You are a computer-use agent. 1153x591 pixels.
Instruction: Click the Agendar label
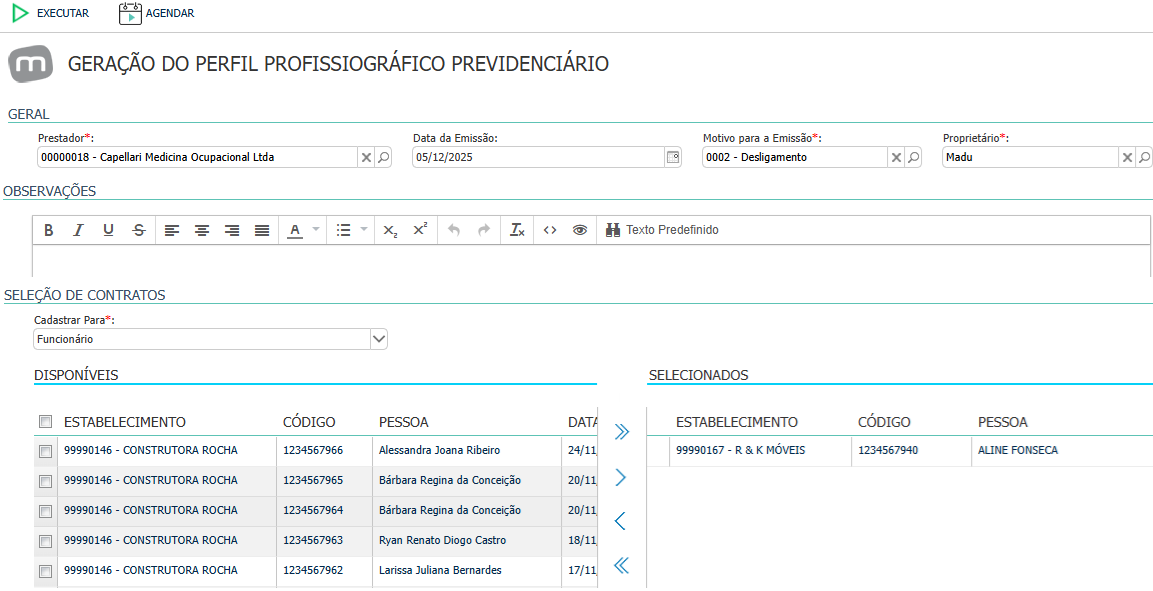pos(170,13)
